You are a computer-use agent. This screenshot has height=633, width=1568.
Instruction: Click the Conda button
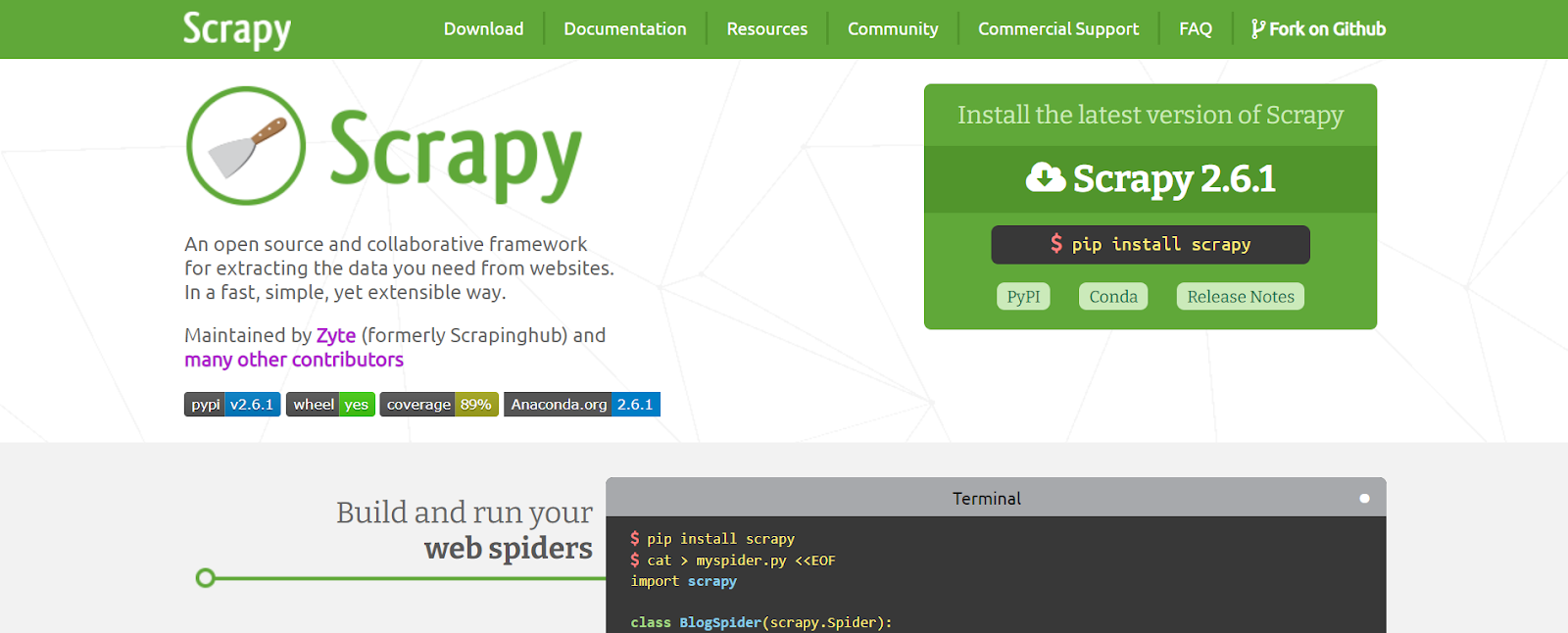pos(1113,297)
